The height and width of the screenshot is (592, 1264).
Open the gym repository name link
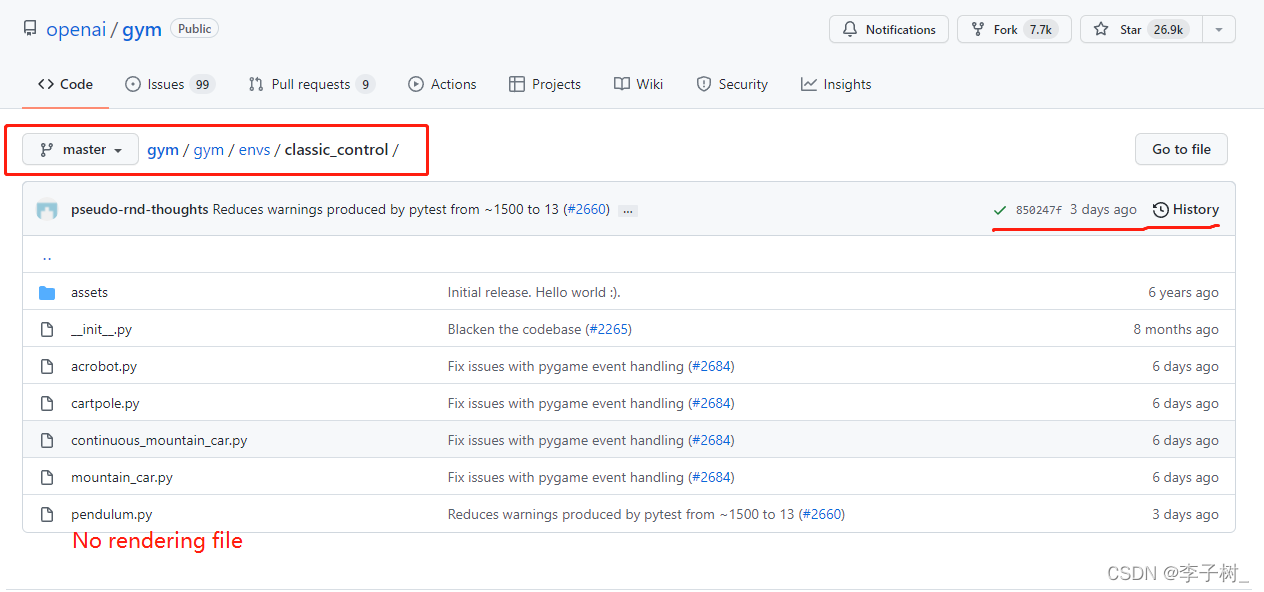click(142, 29)
